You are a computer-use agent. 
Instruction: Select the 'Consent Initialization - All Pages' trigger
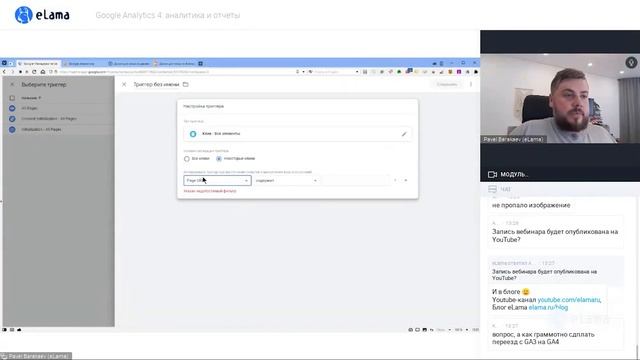[x=58, y=119]
